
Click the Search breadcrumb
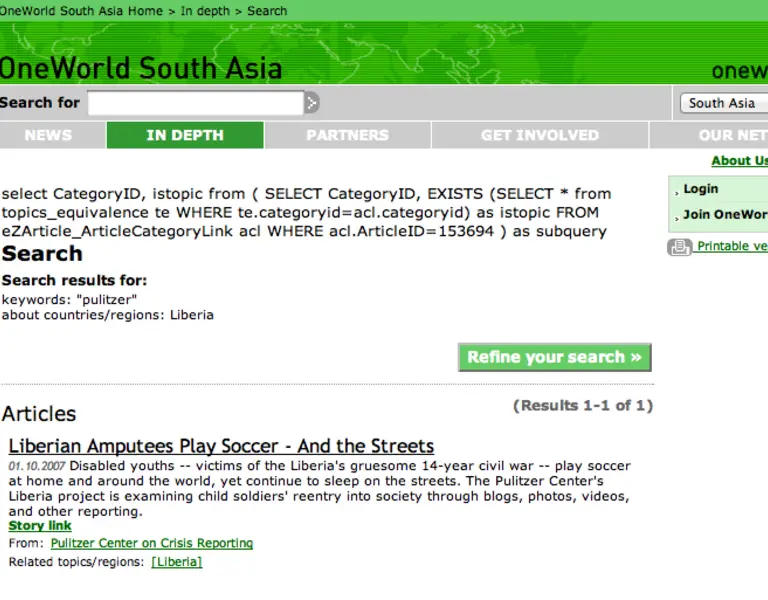point(267,11)
